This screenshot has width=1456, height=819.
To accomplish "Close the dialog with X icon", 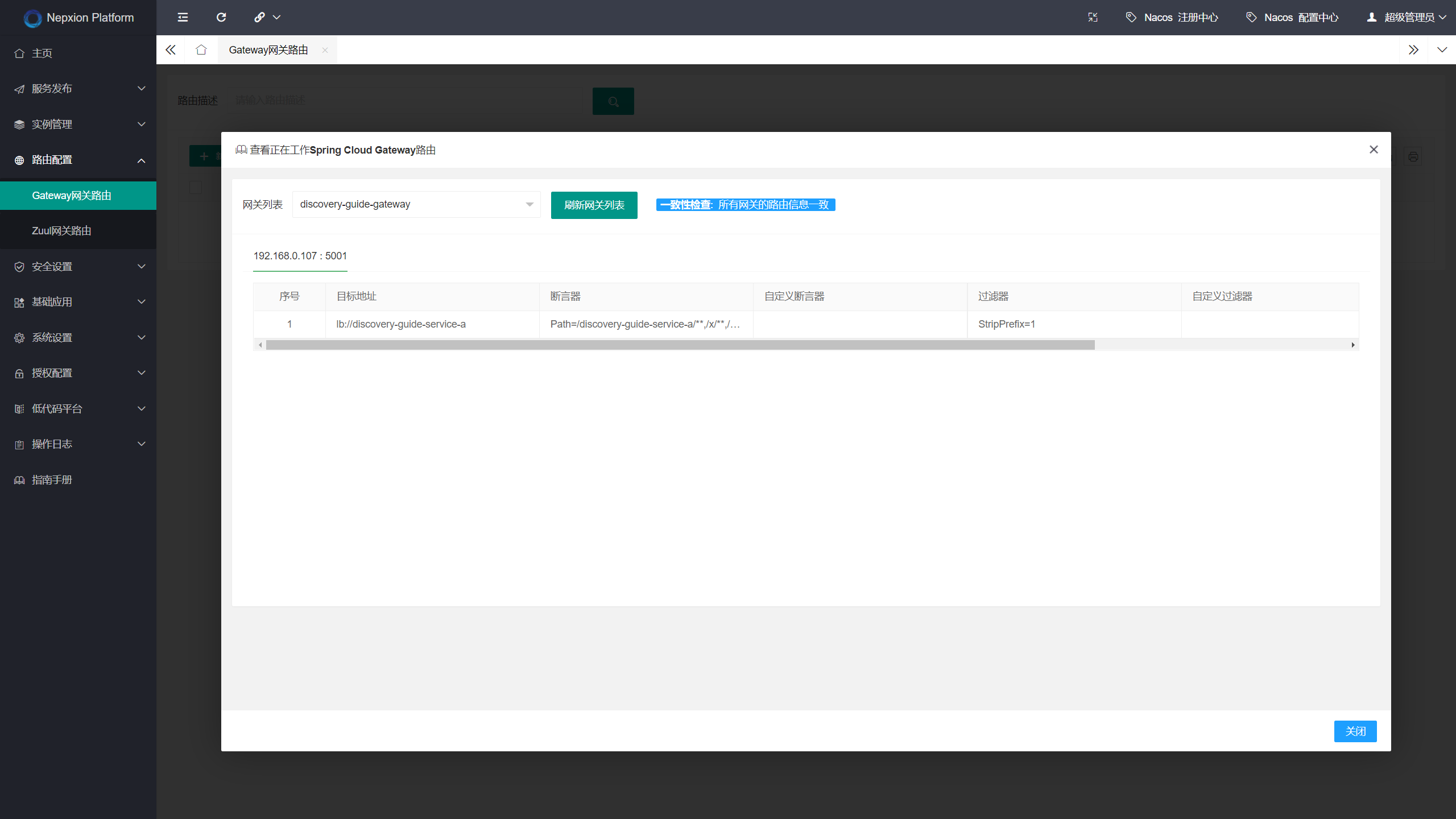I will pos(1374,150).
